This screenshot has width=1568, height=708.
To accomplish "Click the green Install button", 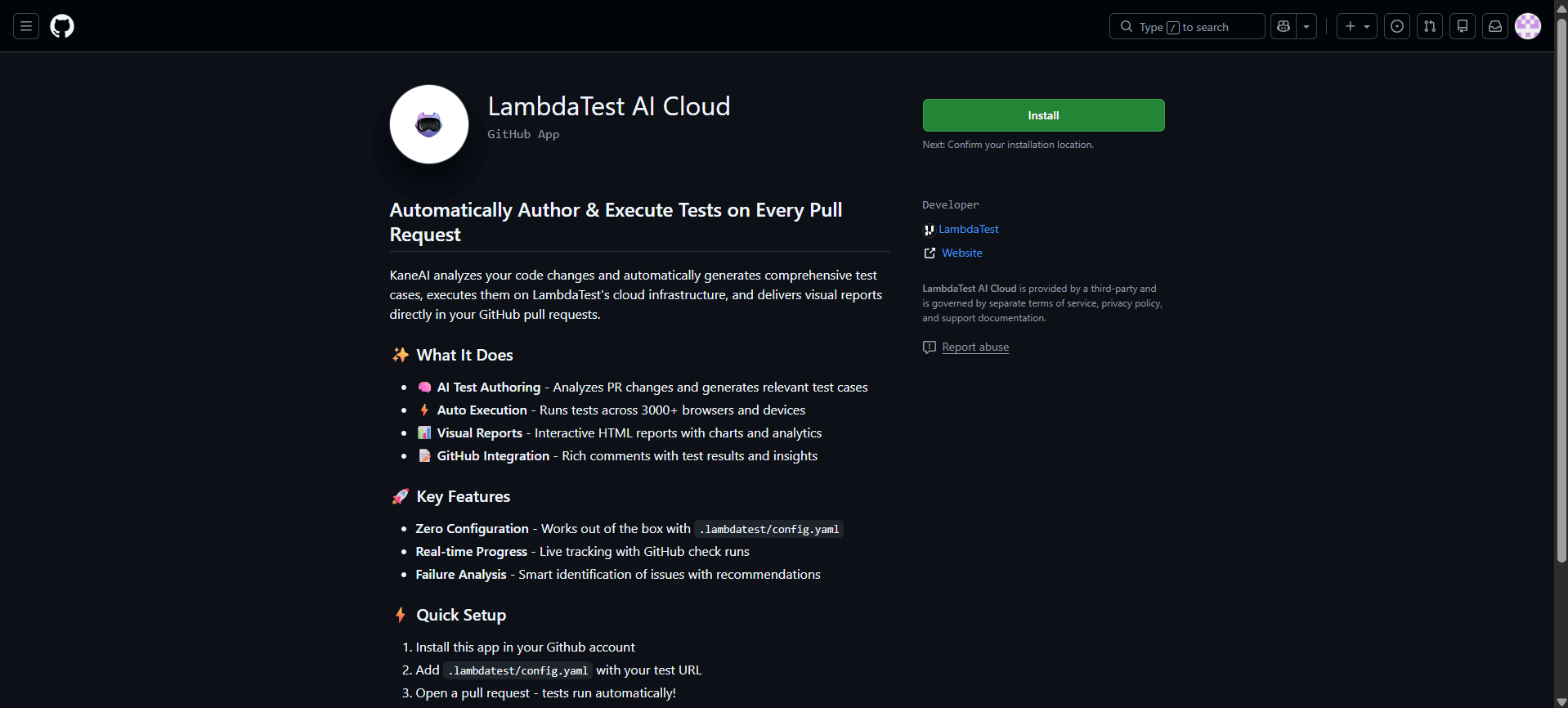I will coord(1043,115).
